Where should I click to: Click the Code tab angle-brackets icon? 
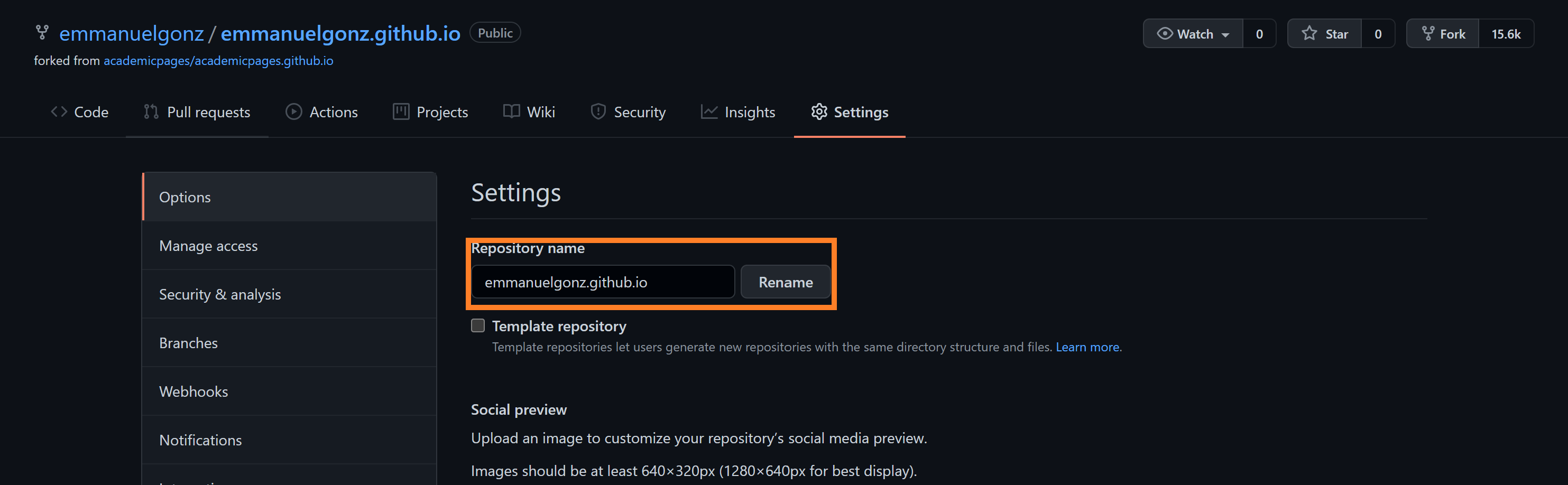pos(59,112)
